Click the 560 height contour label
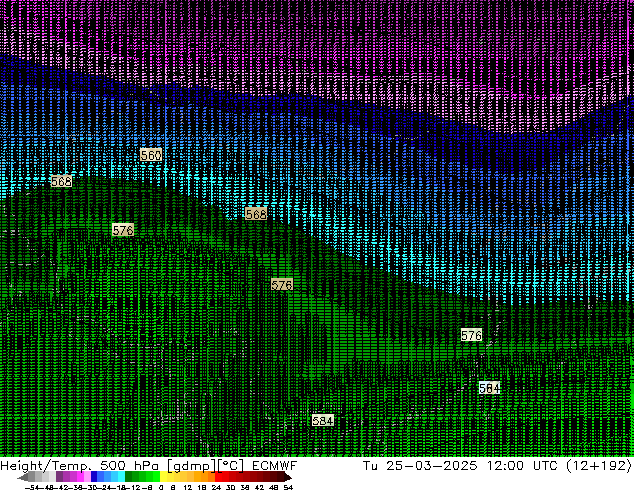The width and height of the screenshot is (634, 490). (151, 155)
